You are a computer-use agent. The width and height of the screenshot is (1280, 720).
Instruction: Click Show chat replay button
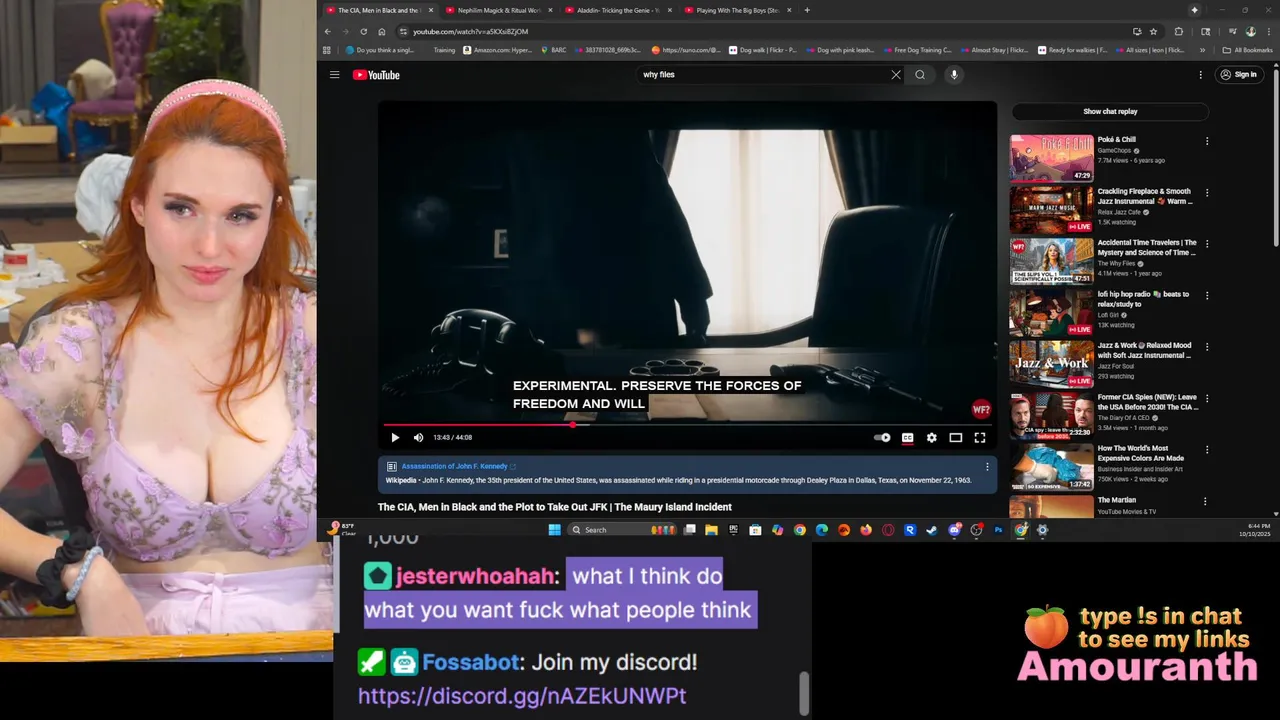coord(1110,111)
